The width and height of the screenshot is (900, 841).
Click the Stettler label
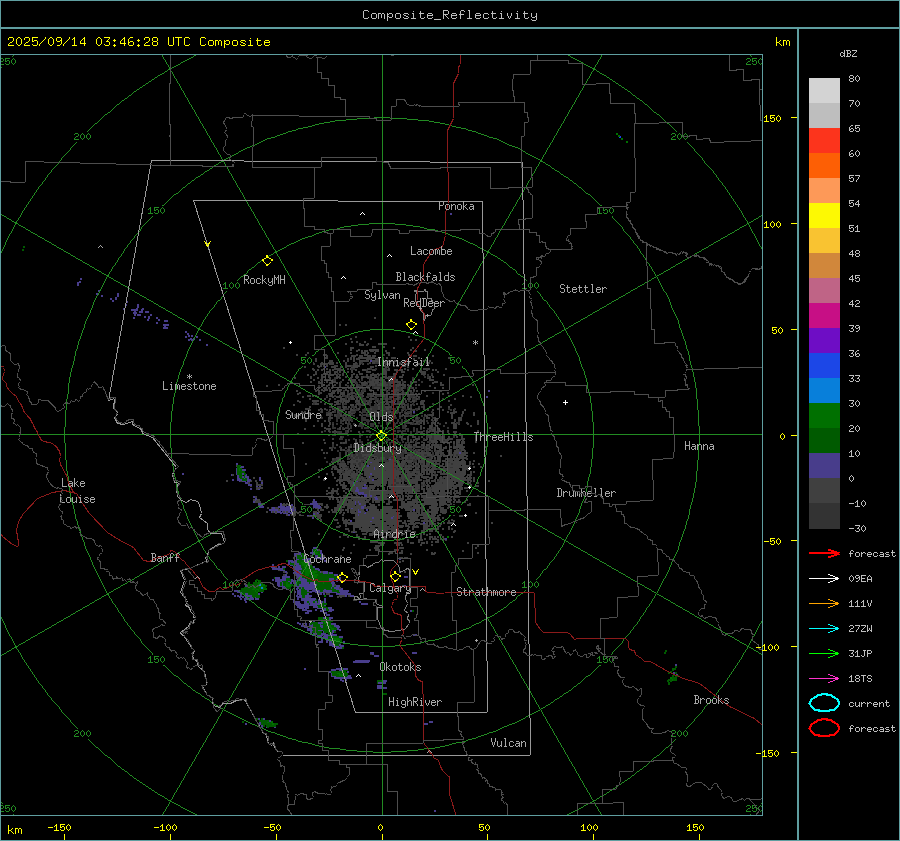pos(583,289)
